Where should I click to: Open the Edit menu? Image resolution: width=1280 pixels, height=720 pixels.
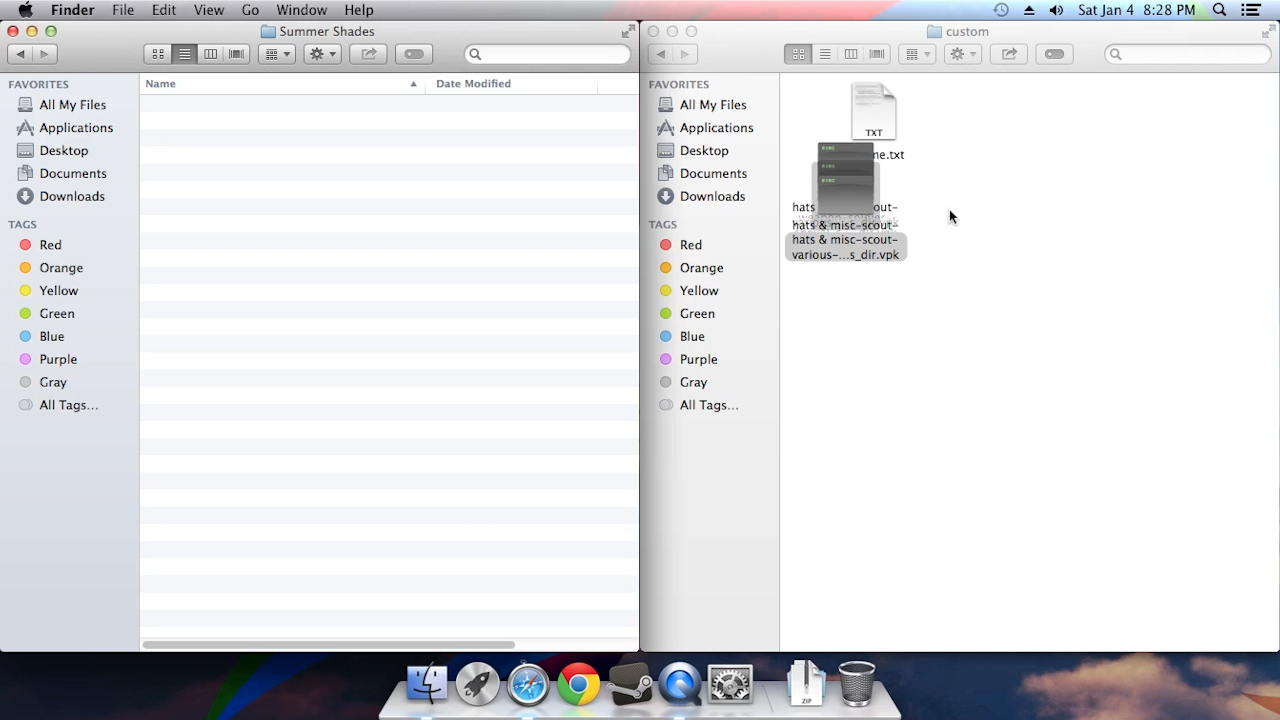pos(164,10)
